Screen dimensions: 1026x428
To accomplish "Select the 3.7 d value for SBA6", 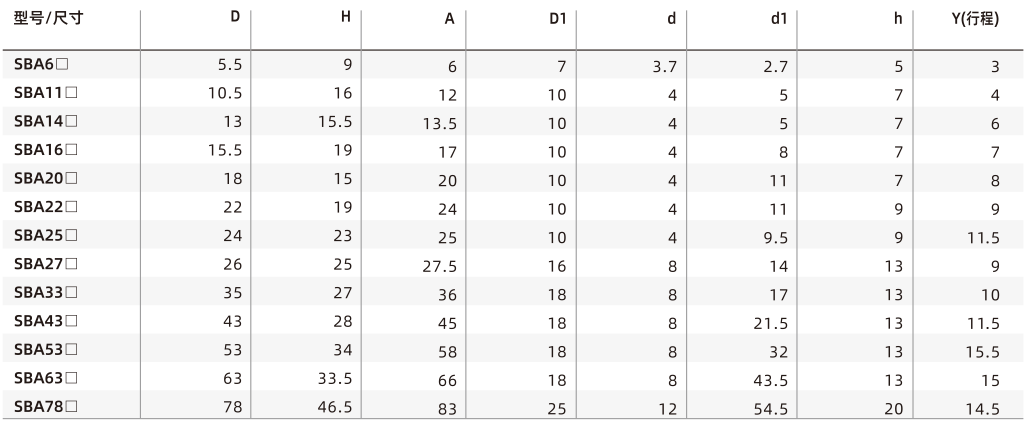I will (x=665, y=67).
